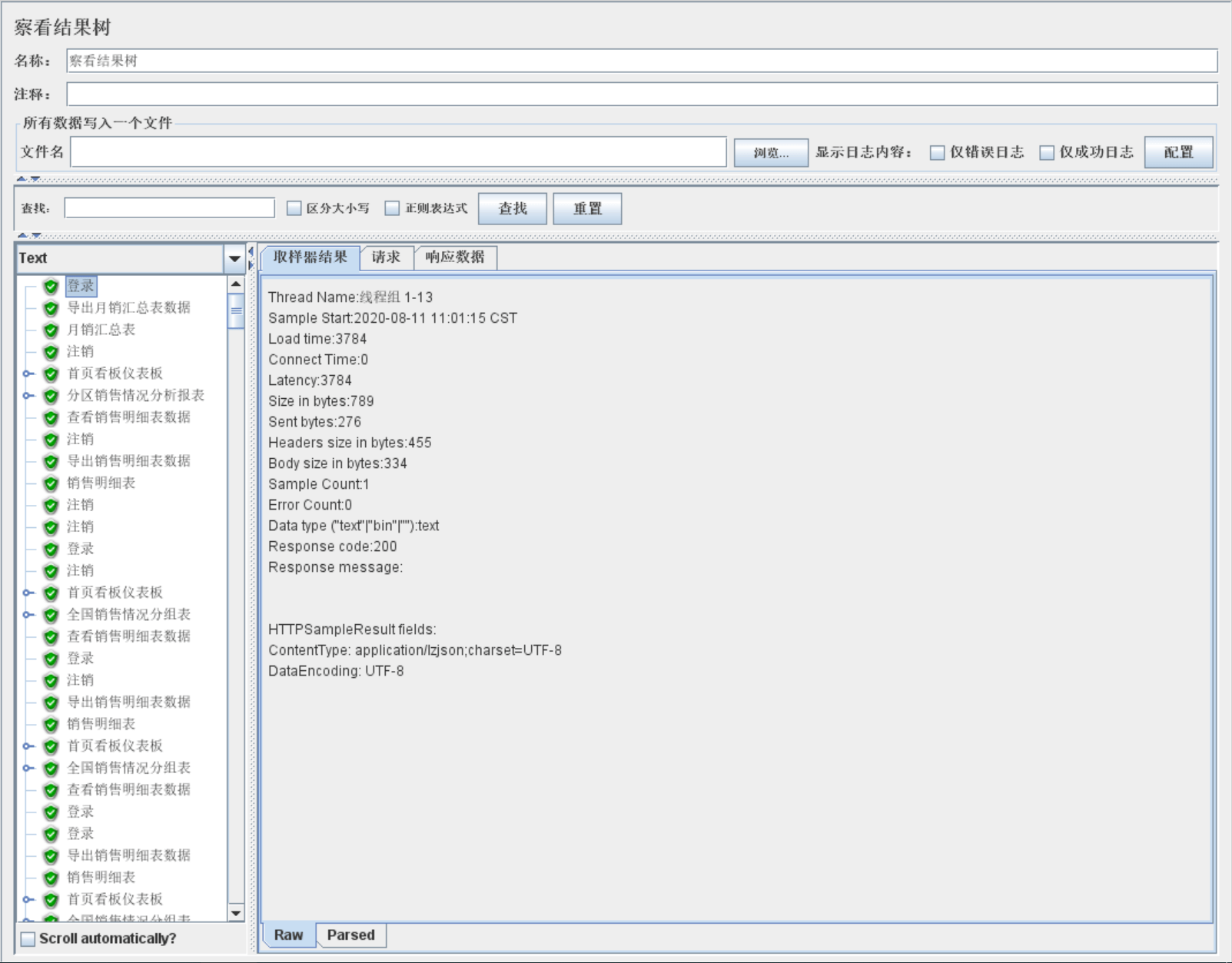Toggle the Scroll automatically? checkbox
Screen dimensions: 1232x963
(28, 938)
